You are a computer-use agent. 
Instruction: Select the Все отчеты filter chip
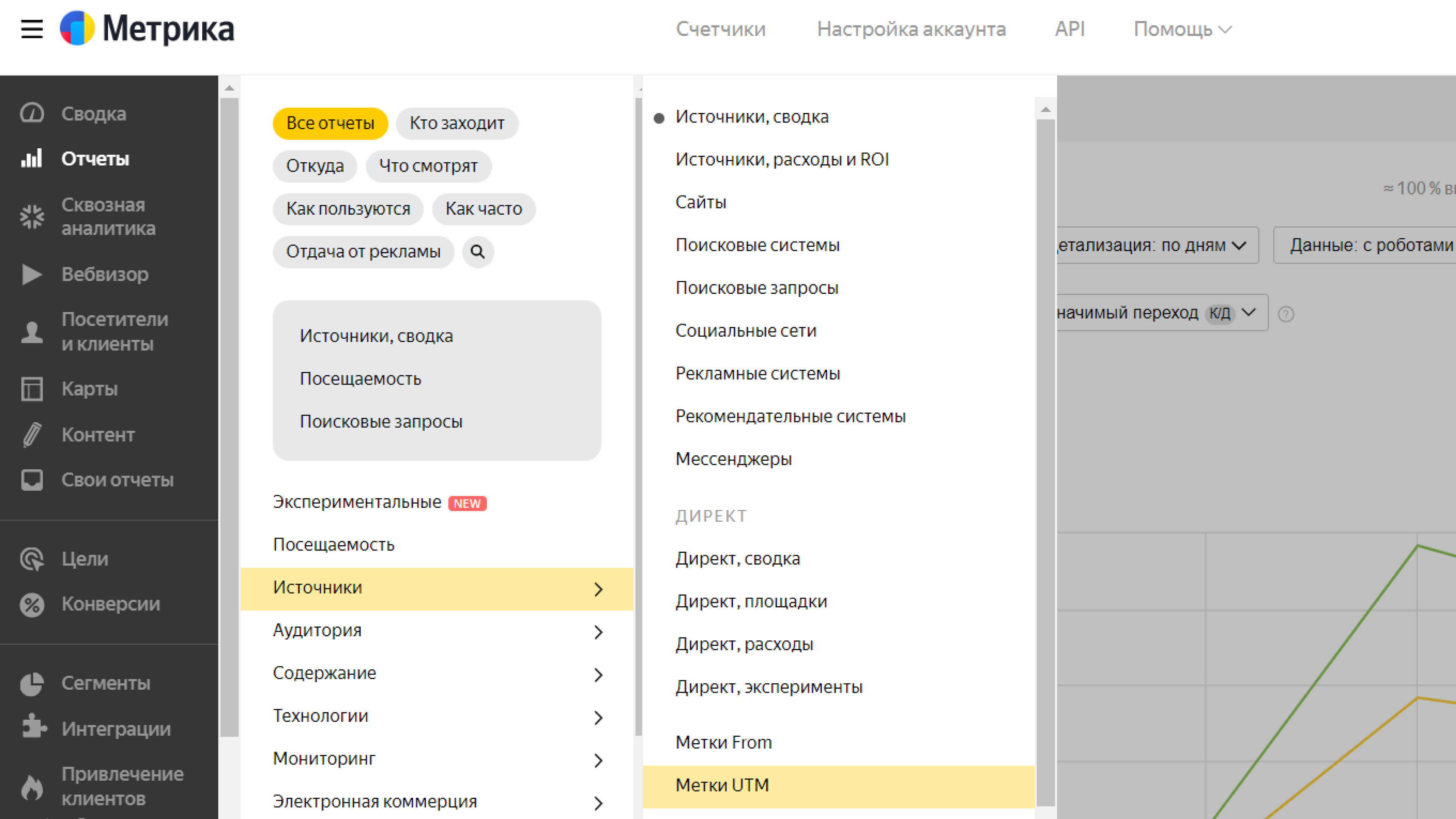(330, 123)
